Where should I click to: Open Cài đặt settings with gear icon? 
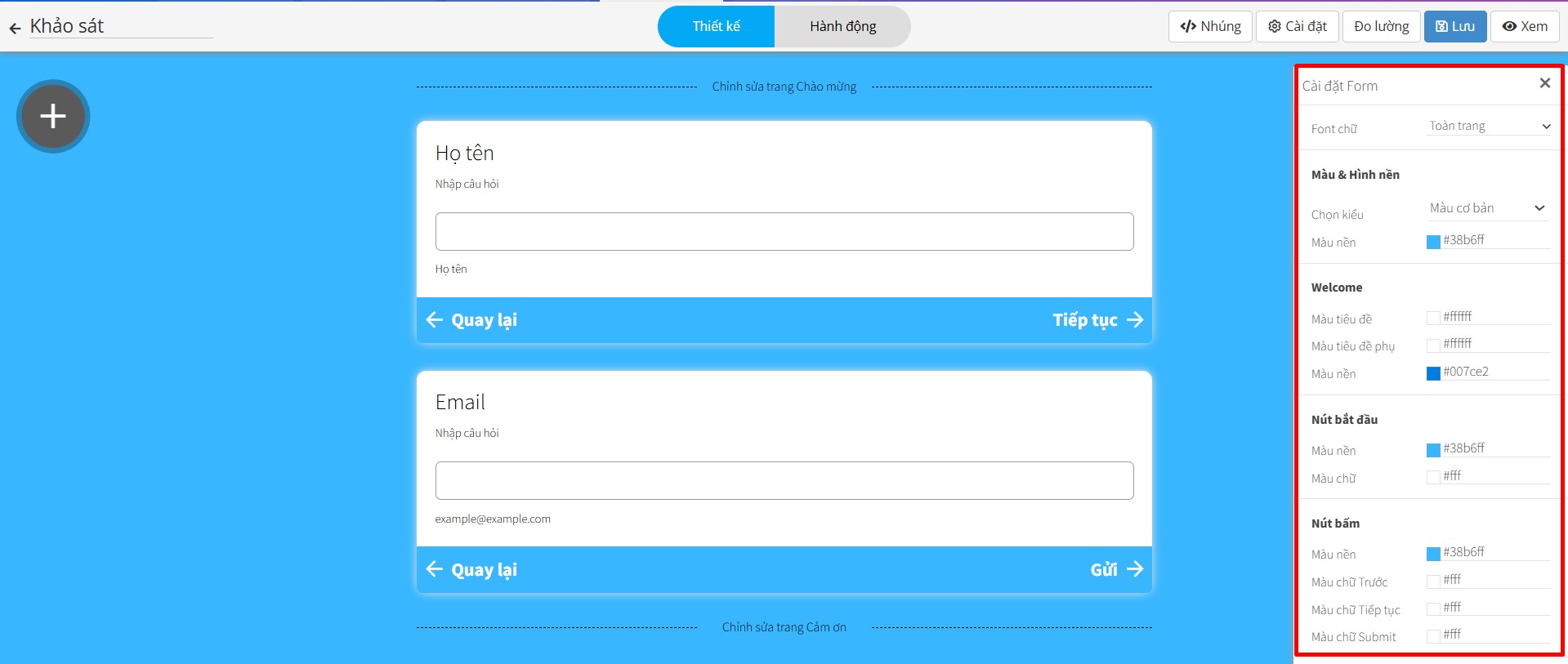(1297, 26)
